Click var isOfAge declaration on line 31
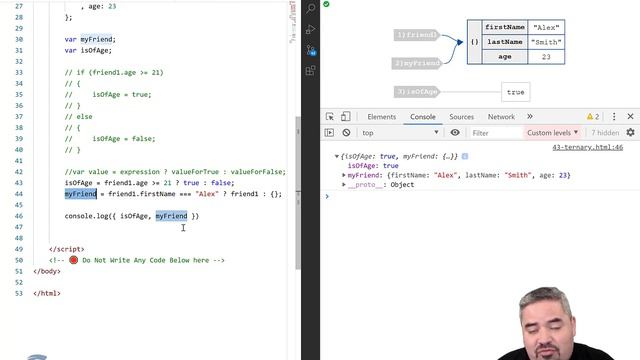The image size is (640, 360). tap(88, 51)
